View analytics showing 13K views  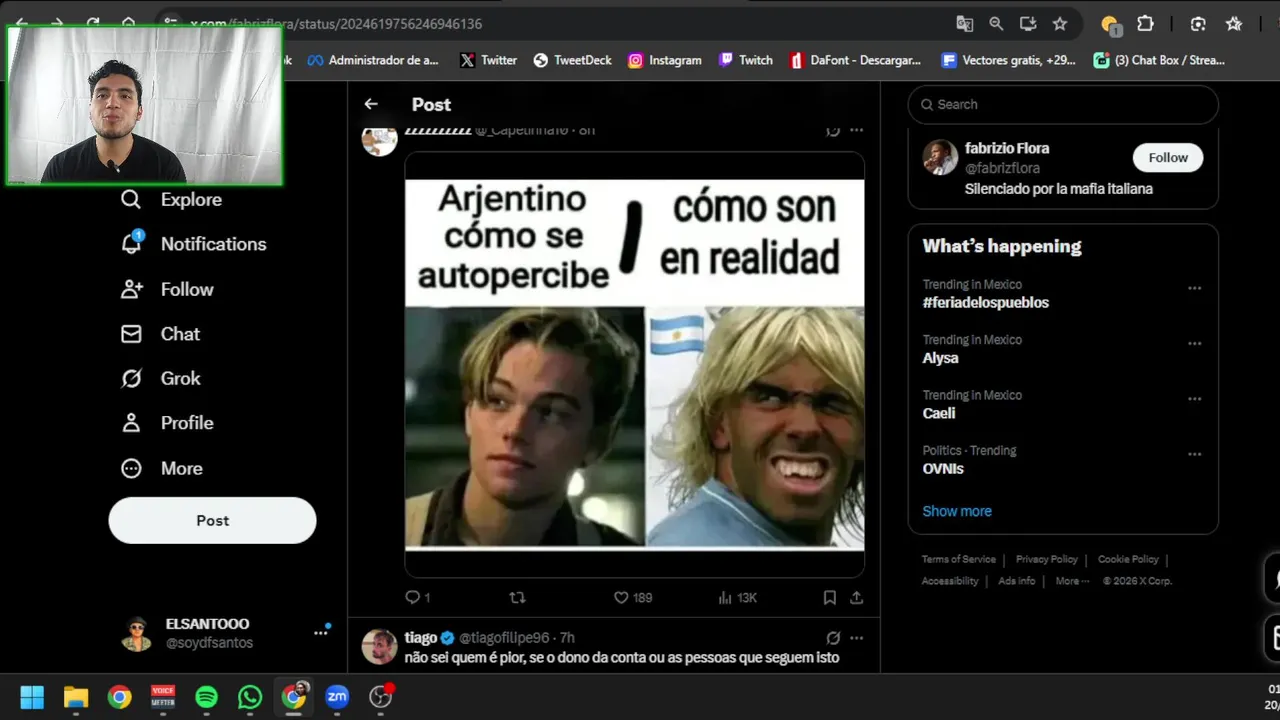coord(737,597)
